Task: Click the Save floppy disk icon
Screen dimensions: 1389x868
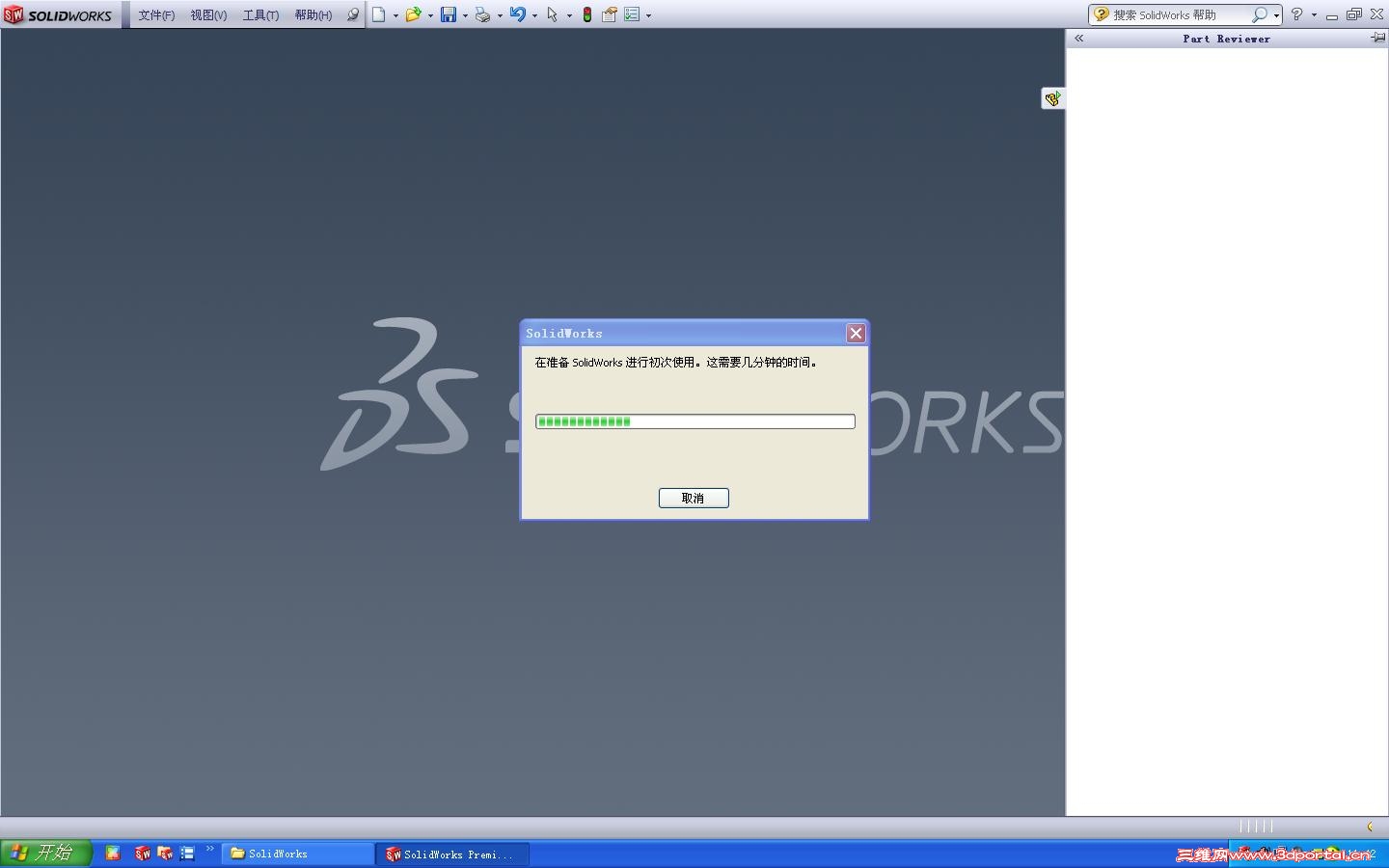Action: point(449,14)
